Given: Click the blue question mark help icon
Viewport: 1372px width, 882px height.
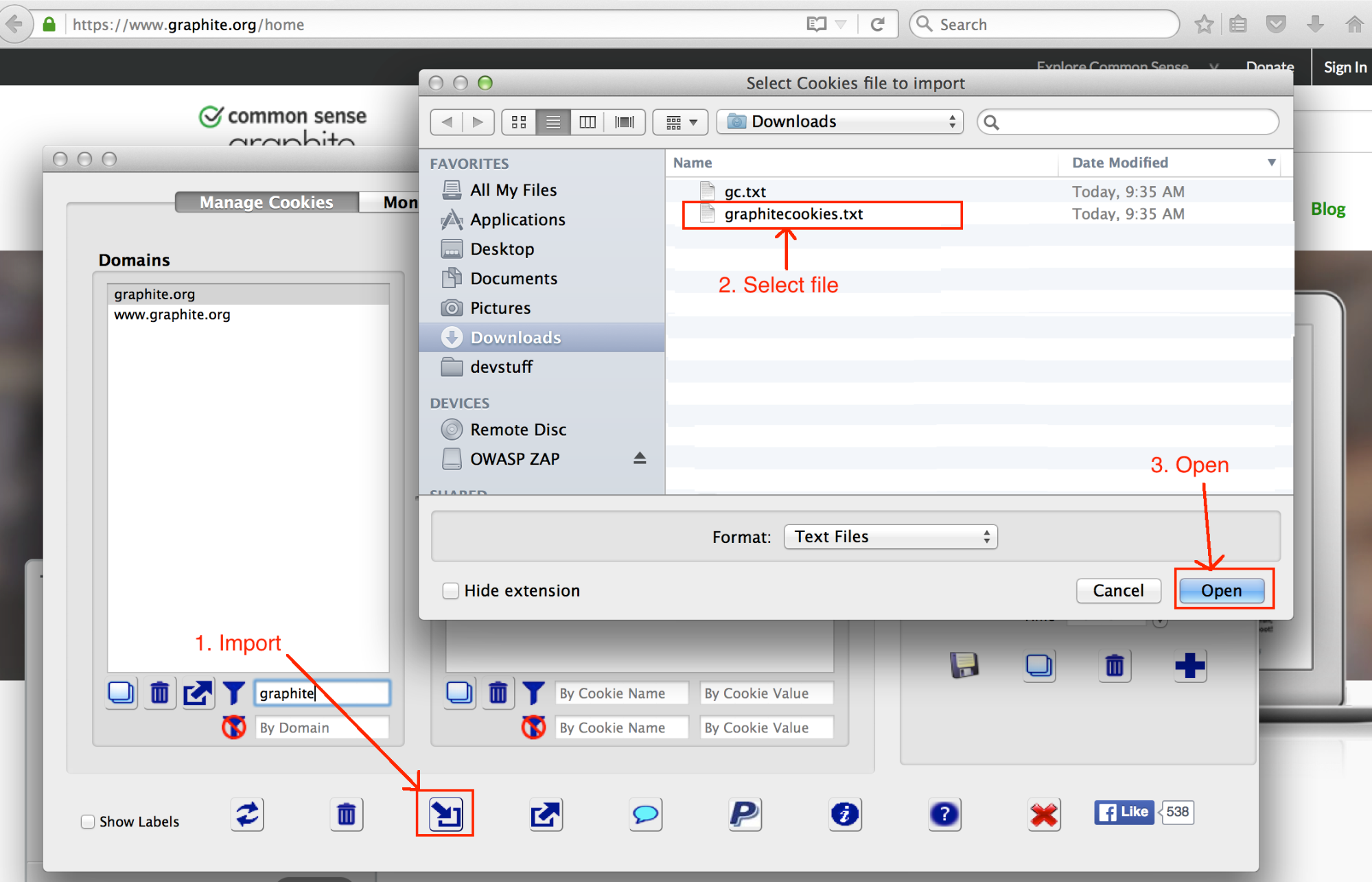Looking at the screenshot, I should click(944, 815).
